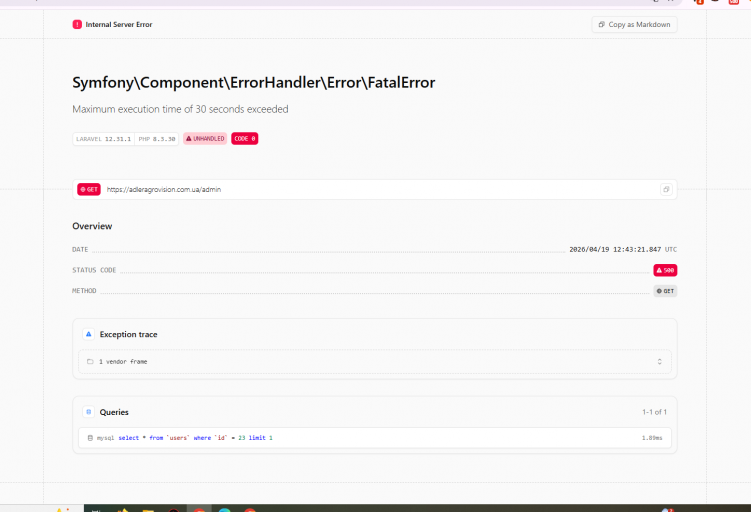Screen dimensions: 751x512
Task: Select the Symfony FatalError exception heading
Action: pyautogui.click(x=253, y=83)
